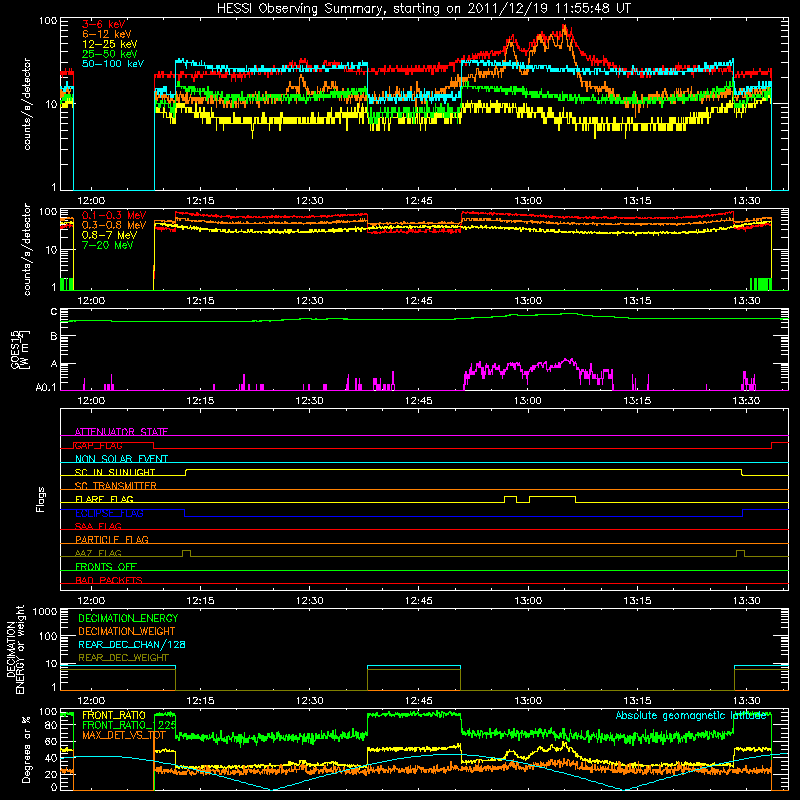Select the green FRONT_RATIO_1225 legend label

[x=129, y=725]
